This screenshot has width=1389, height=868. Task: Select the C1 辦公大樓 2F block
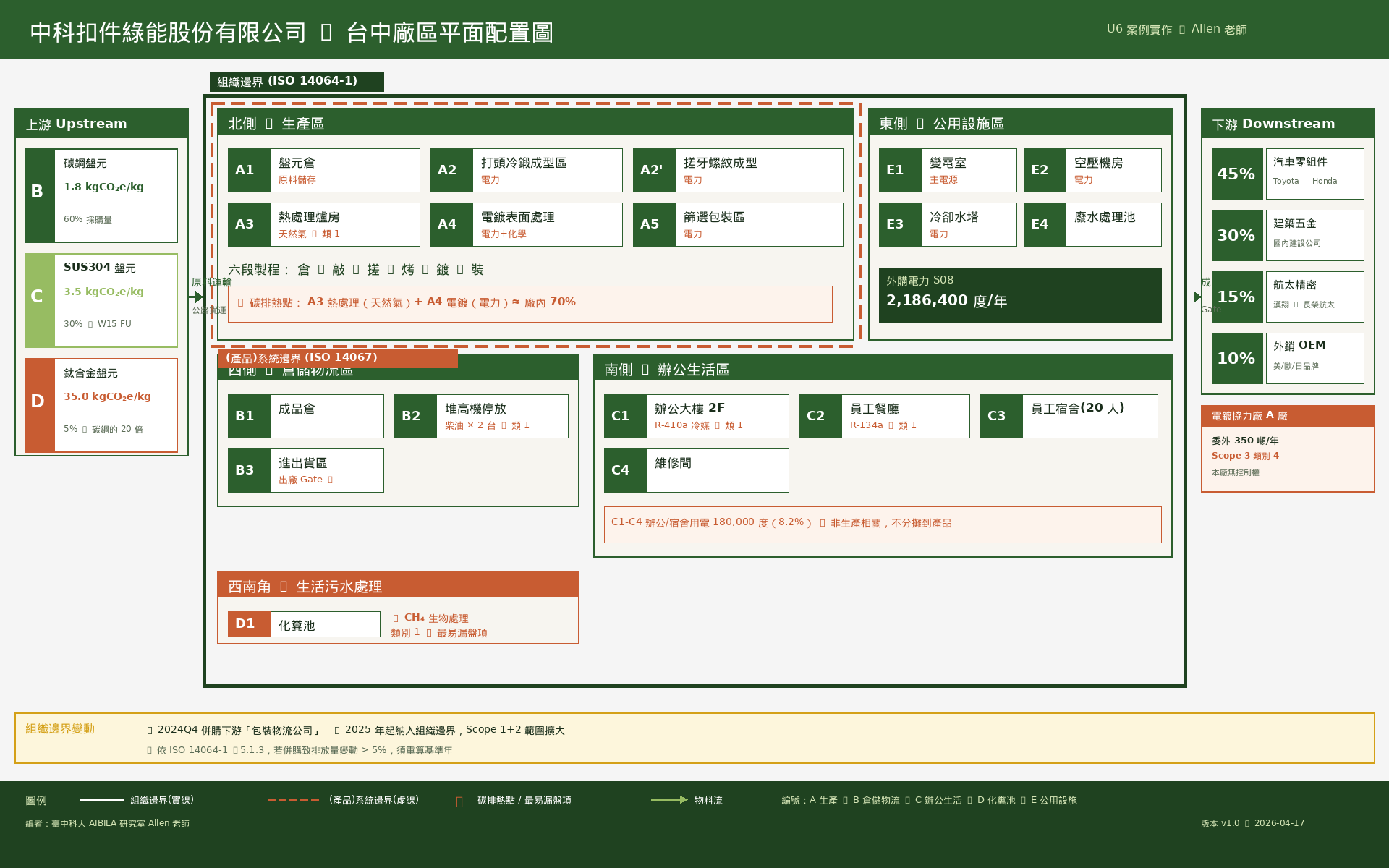pyautogui.click(x=697, y=417)
